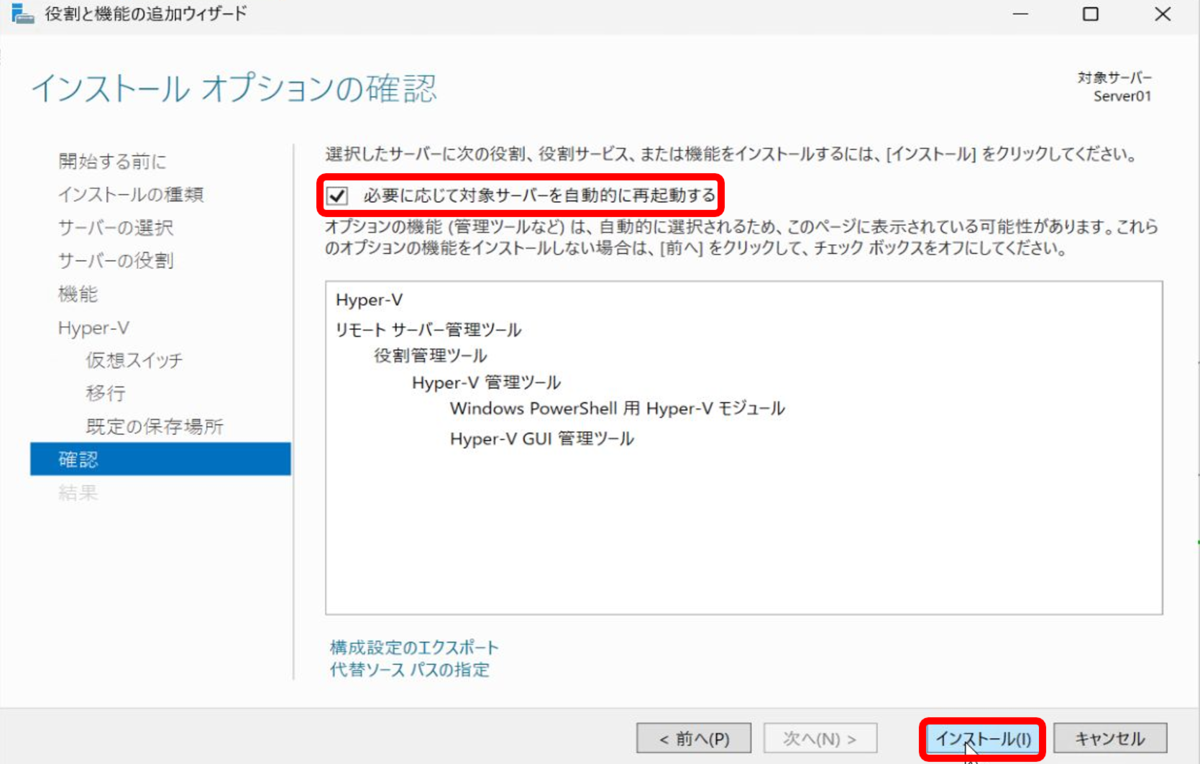This screenshot has height=764, width=1200.
Task: Select the 仮想スイッチ step
Action: 134,361
